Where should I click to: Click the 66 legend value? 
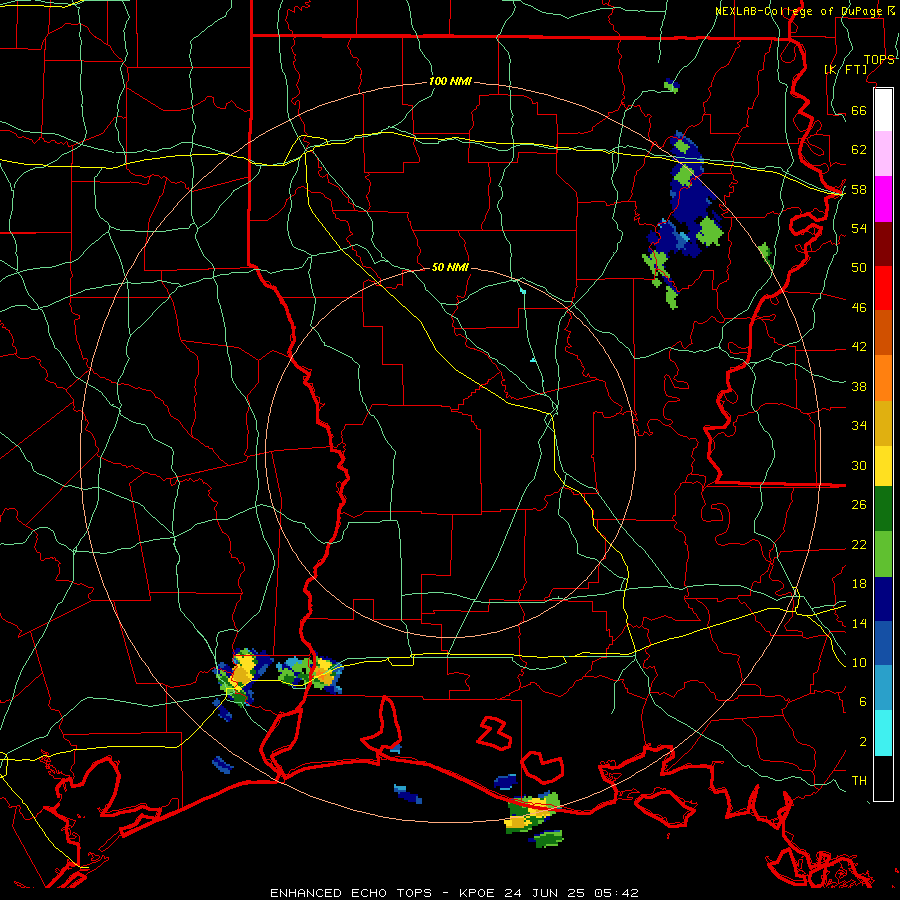point(859,111)
